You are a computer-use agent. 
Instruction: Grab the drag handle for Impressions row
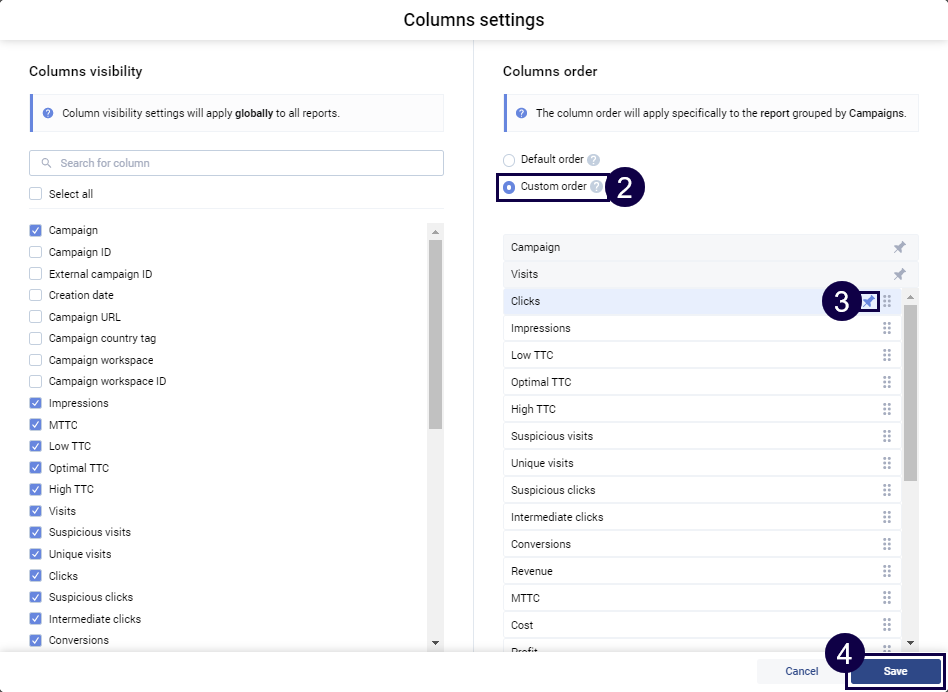[x=887, y=328]
